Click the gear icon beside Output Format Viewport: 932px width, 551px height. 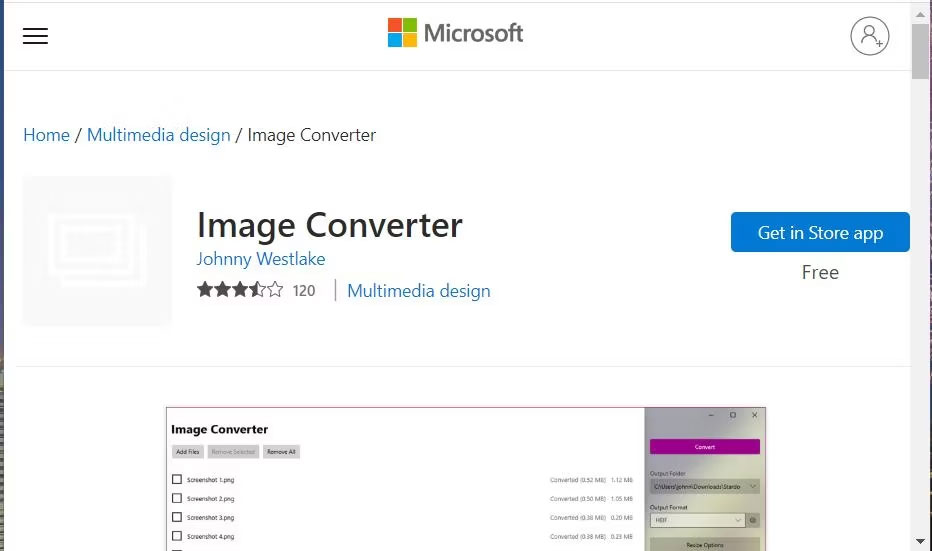[754, 520]
